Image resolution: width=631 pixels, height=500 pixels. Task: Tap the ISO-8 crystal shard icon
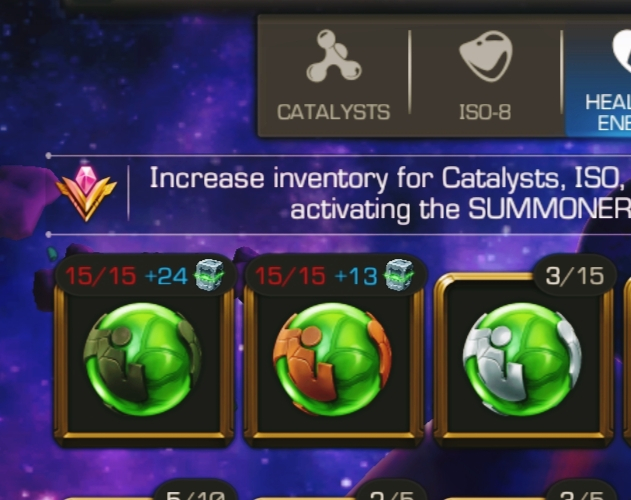[486, 56]
